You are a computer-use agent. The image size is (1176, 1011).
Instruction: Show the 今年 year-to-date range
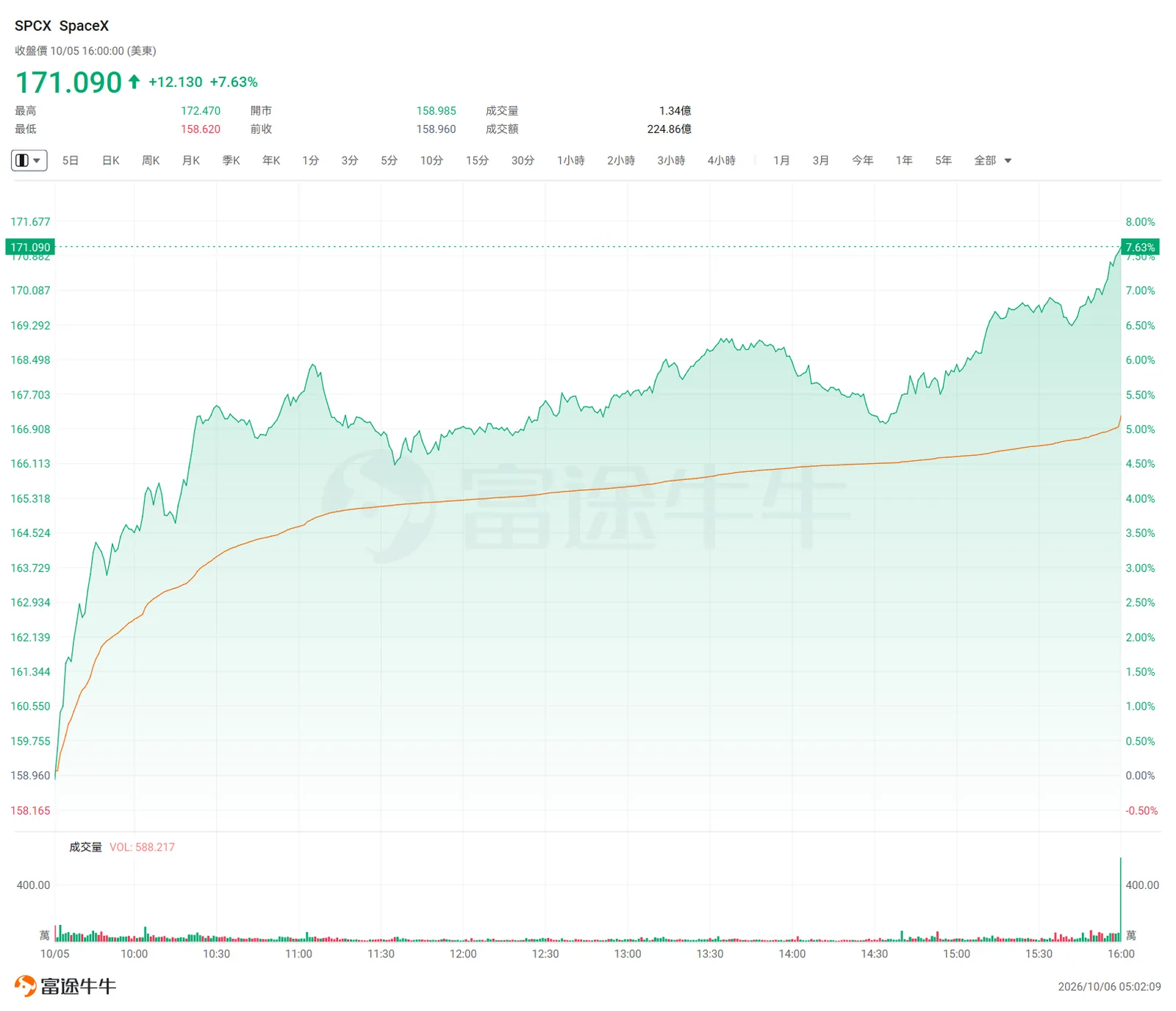click(863, 160)
